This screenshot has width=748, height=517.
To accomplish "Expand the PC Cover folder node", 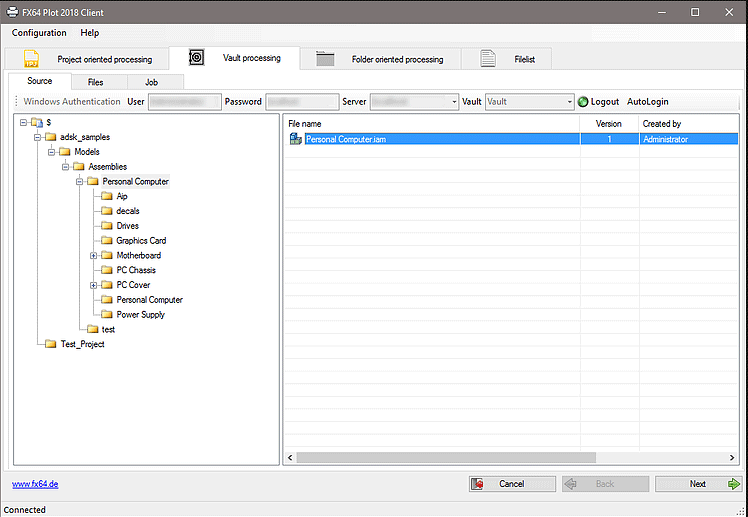I will point(93,285).
